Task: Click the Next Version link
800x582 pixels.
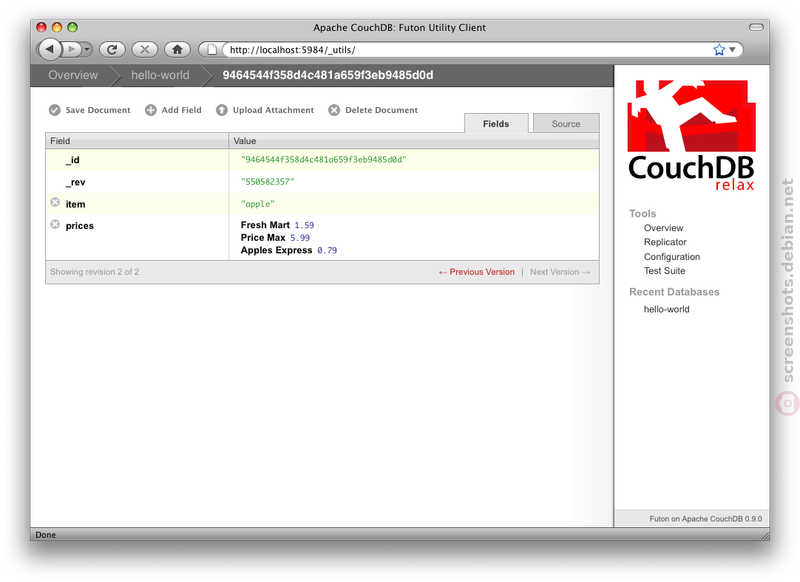Action: 560,272
